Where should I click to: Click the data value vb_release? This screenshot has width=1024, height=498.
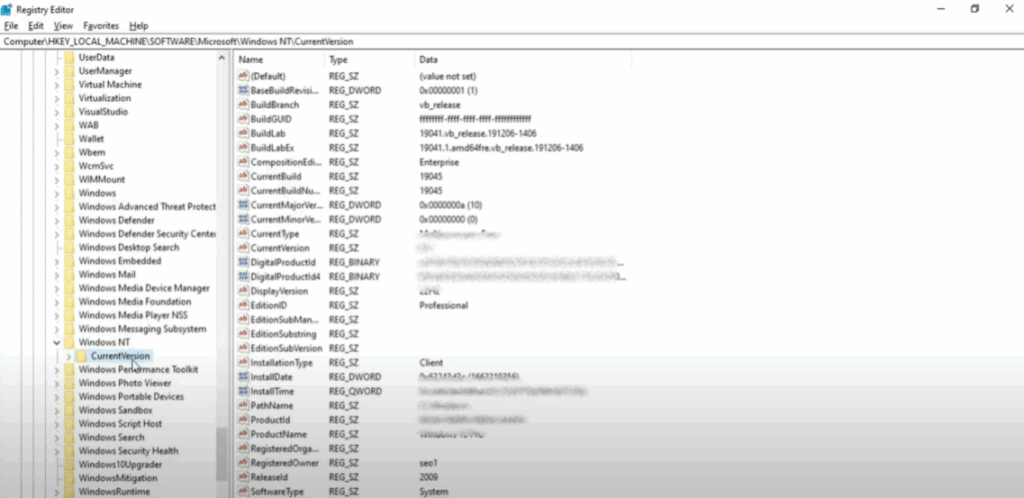[x=440, y=105]
